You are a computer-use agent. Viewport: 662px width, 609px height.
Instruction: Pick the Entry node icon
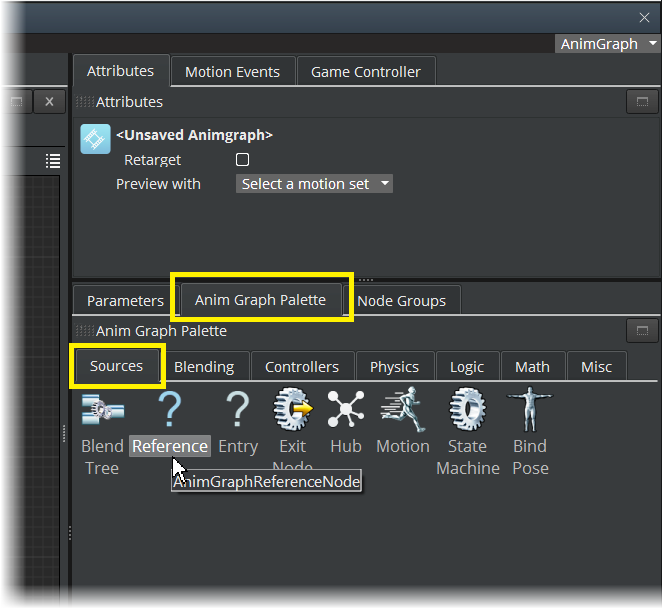tap(237, 411)
